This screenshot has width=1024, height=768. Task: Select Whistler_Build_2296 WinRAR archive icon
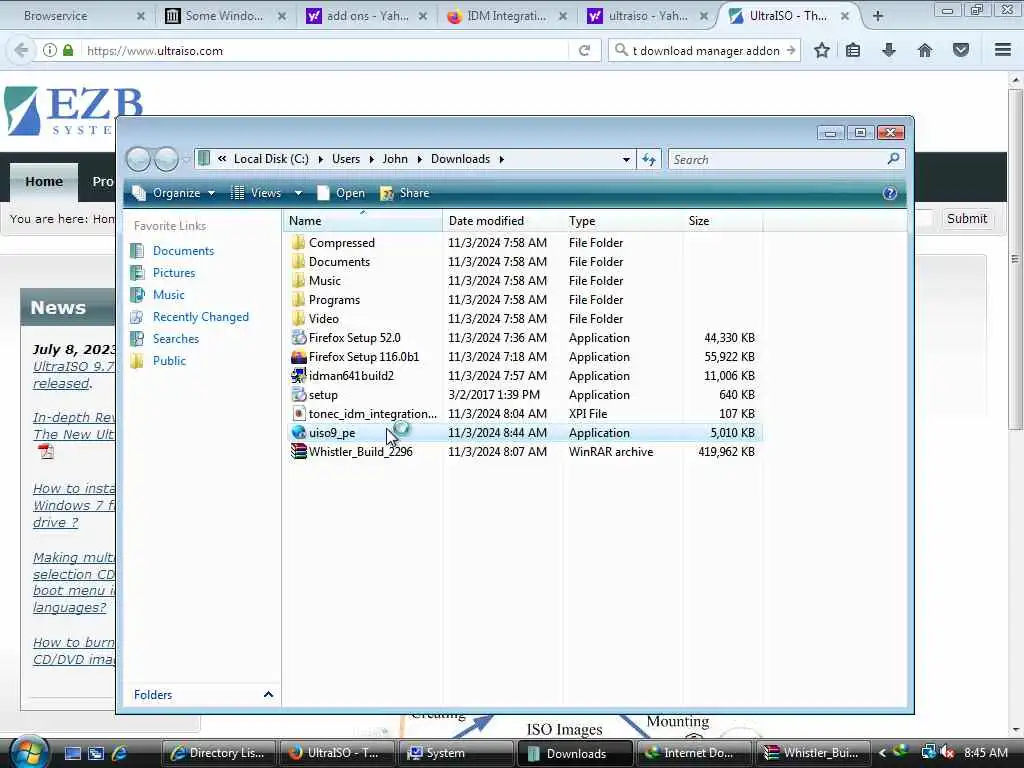(298, 452)
